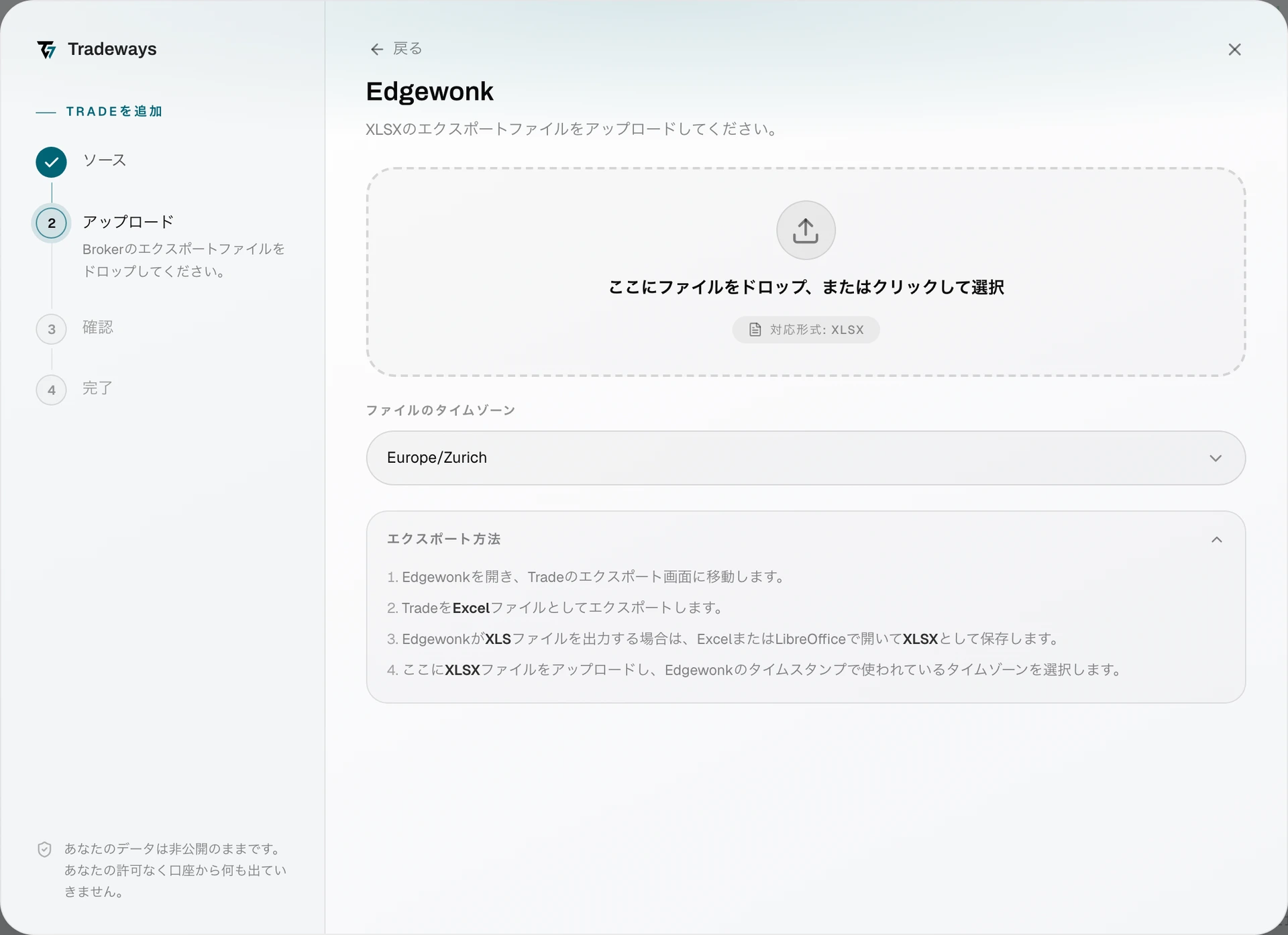Select step 4 circle for 完了
Image resolution: width=1288 pixels, height=935 pixels.
(x=51, y=390)
